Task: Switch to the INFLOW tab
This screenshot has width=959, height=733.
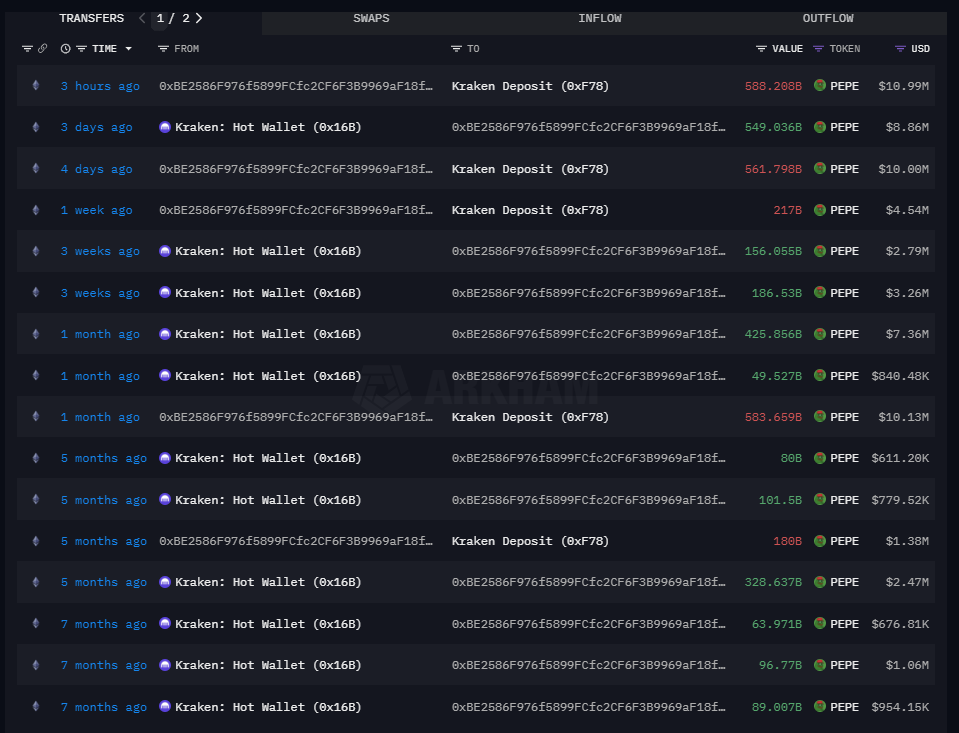Action: pyautogui.click(x=599, y=18)
